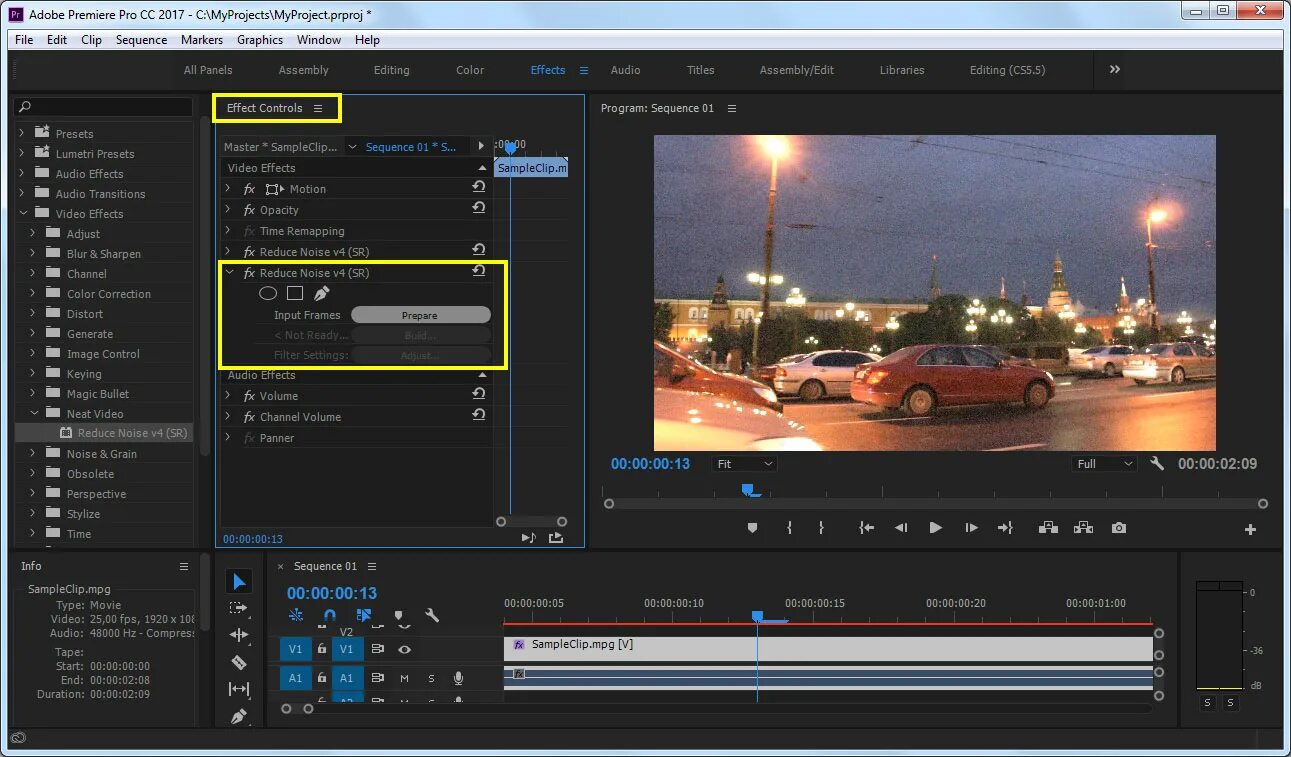Select the Selection arrow tool
This screenshot has width=1291, height=757.
(239, 581)
